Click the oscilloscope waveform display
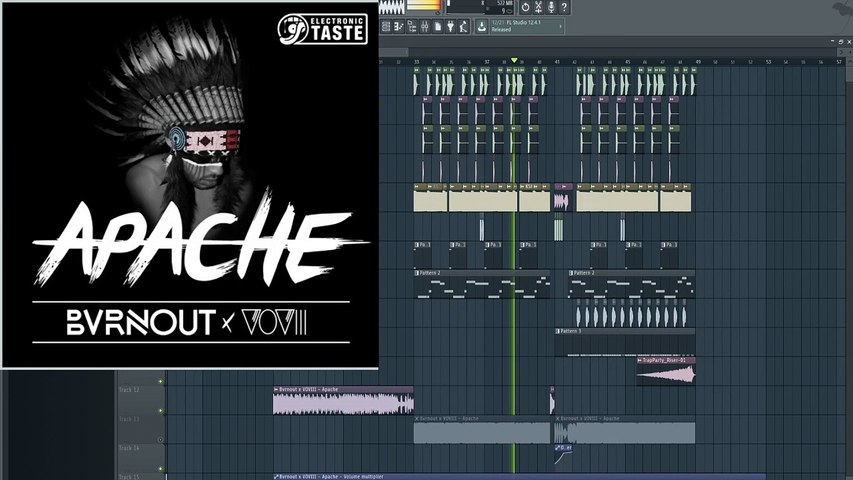Viewport: 853px width, 480px height. tap(392, 7)
